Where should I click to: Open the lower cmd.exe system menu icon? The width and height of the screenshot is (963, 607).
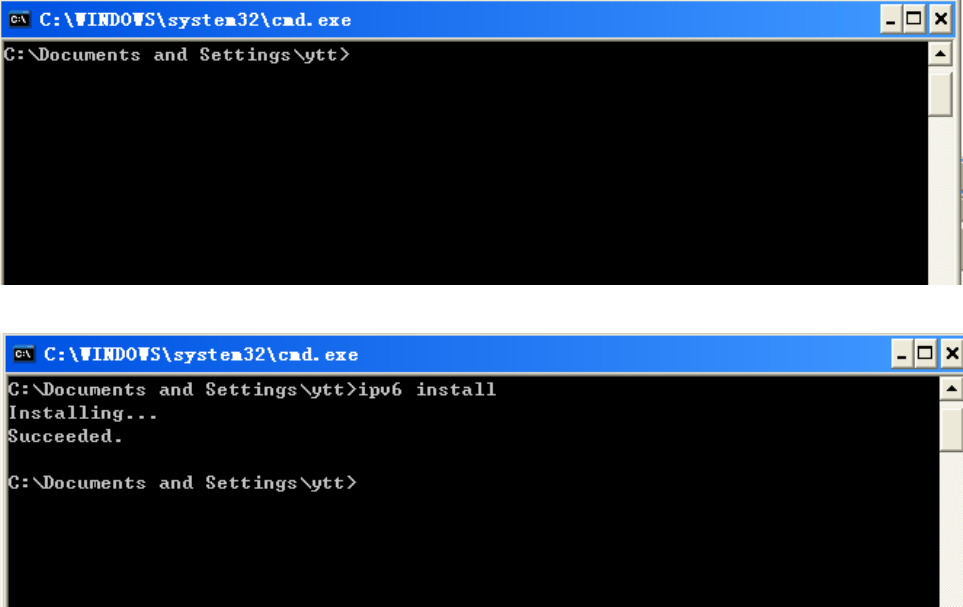(x=24, y=354)
